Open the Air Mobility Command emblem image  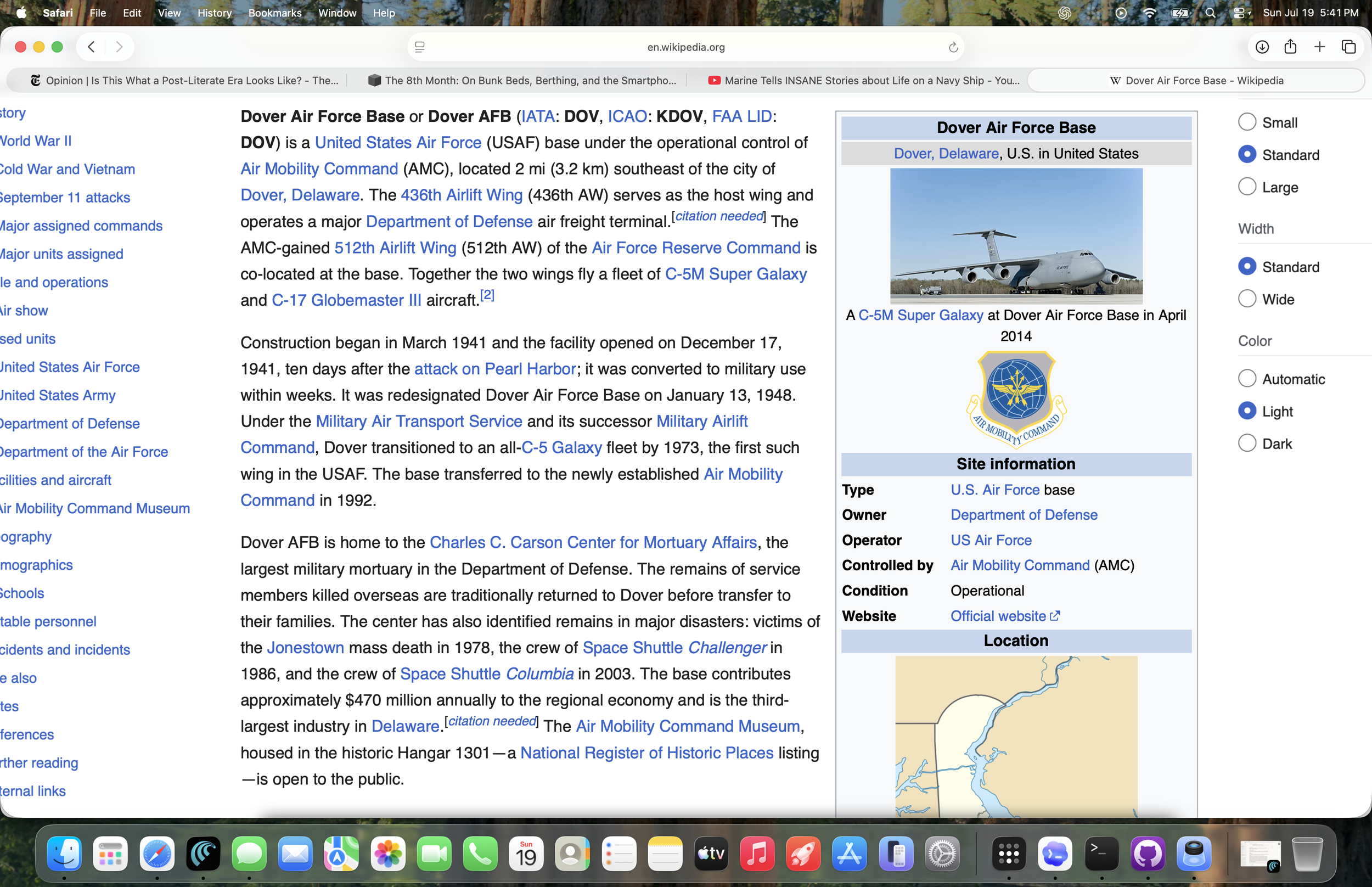tap(1016, 400)
